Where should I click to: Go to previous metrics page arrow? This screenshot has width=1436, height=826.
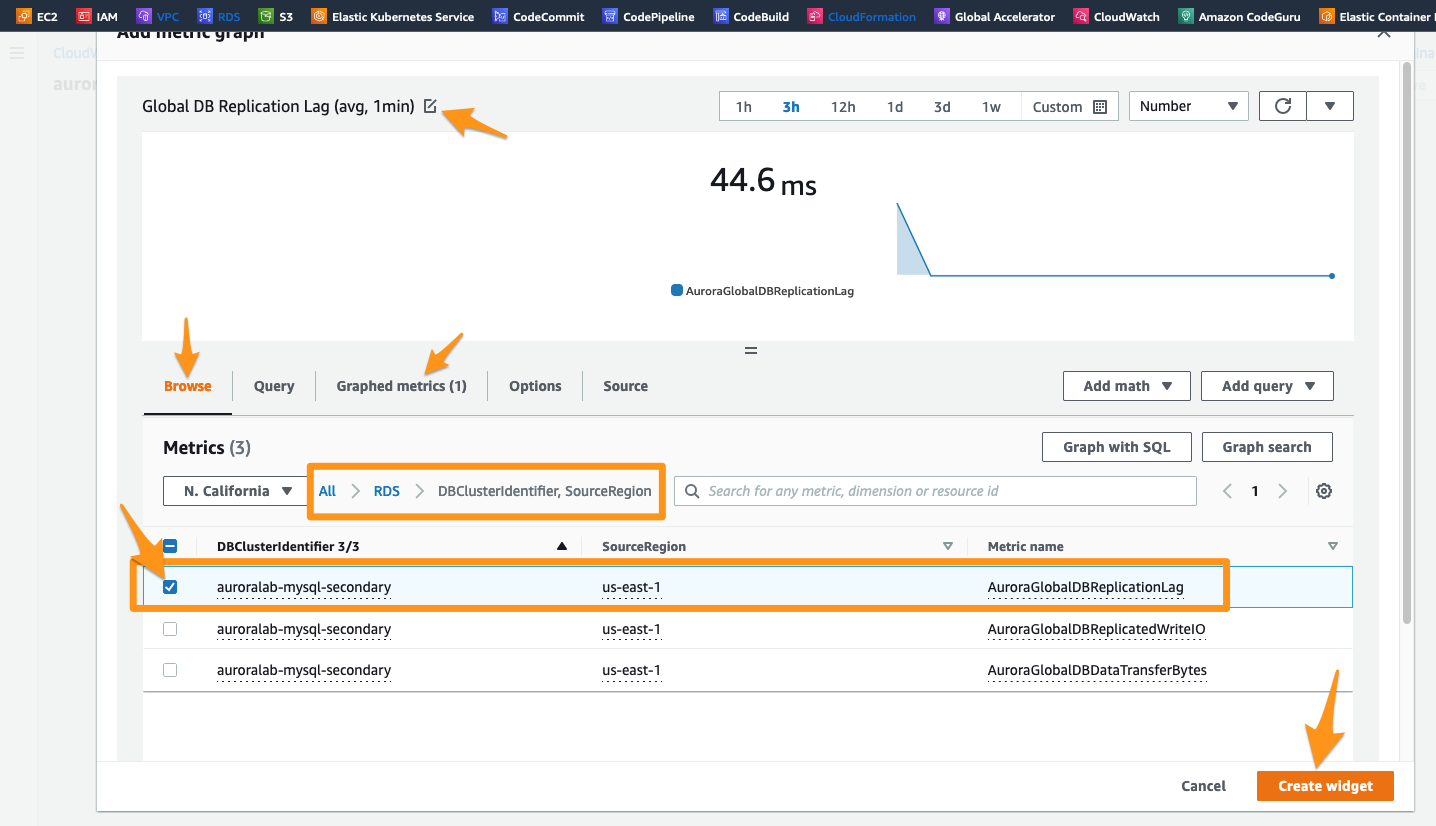[1228, 491]
